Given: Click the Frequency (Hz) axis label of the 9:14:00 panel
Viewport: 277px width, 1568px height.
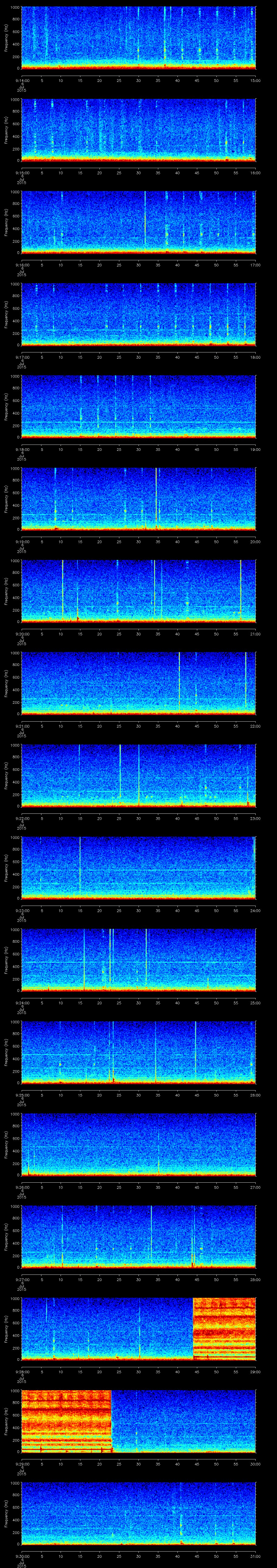Looking at the screenshot, I should (x=6, y=38).
